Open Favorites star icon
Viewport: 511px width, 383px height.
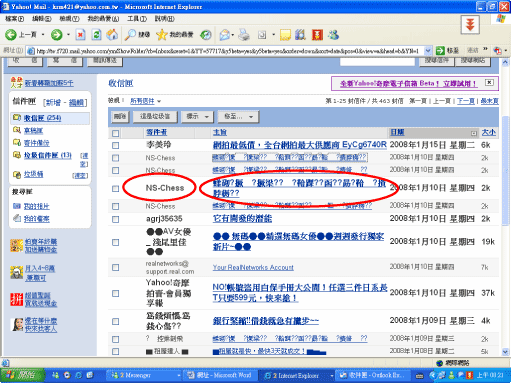[162, 35]
